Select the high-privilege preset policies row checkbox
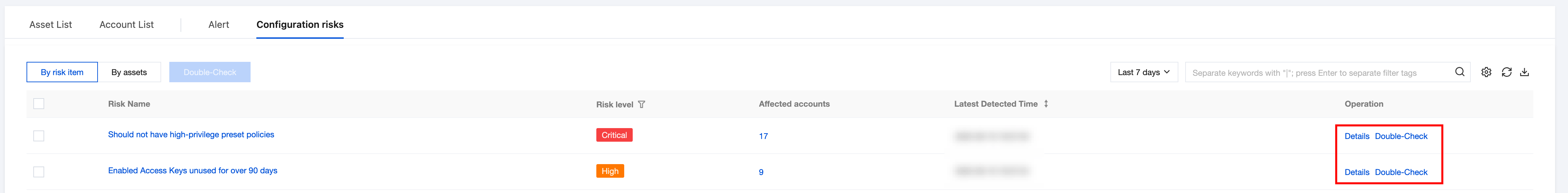The image size is (1568, 193). coord(39,136)
